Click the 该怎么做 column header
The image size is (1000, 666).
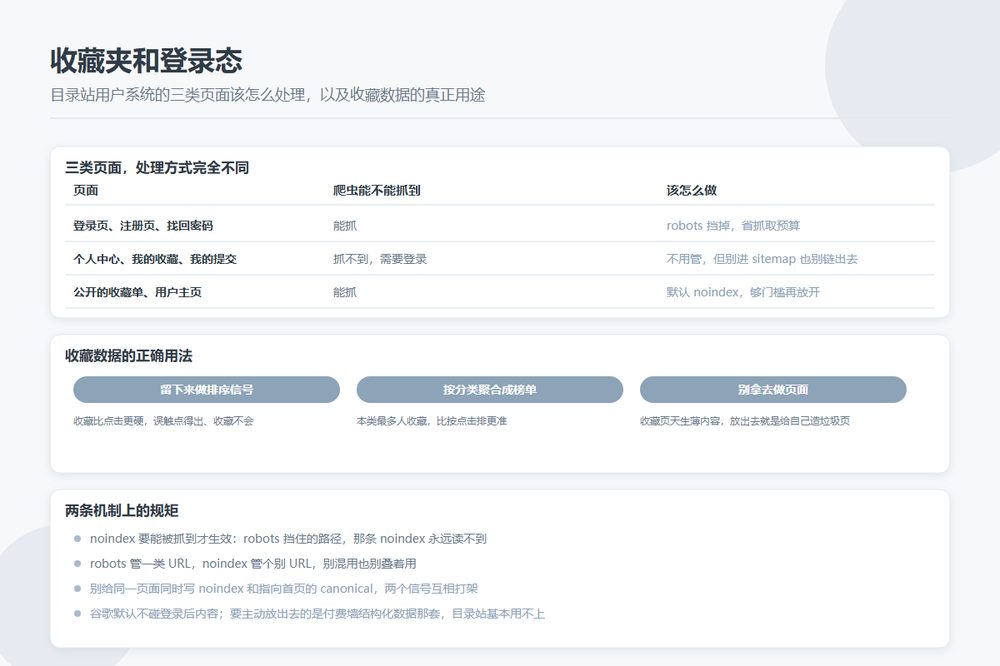(x=691, y=190)
